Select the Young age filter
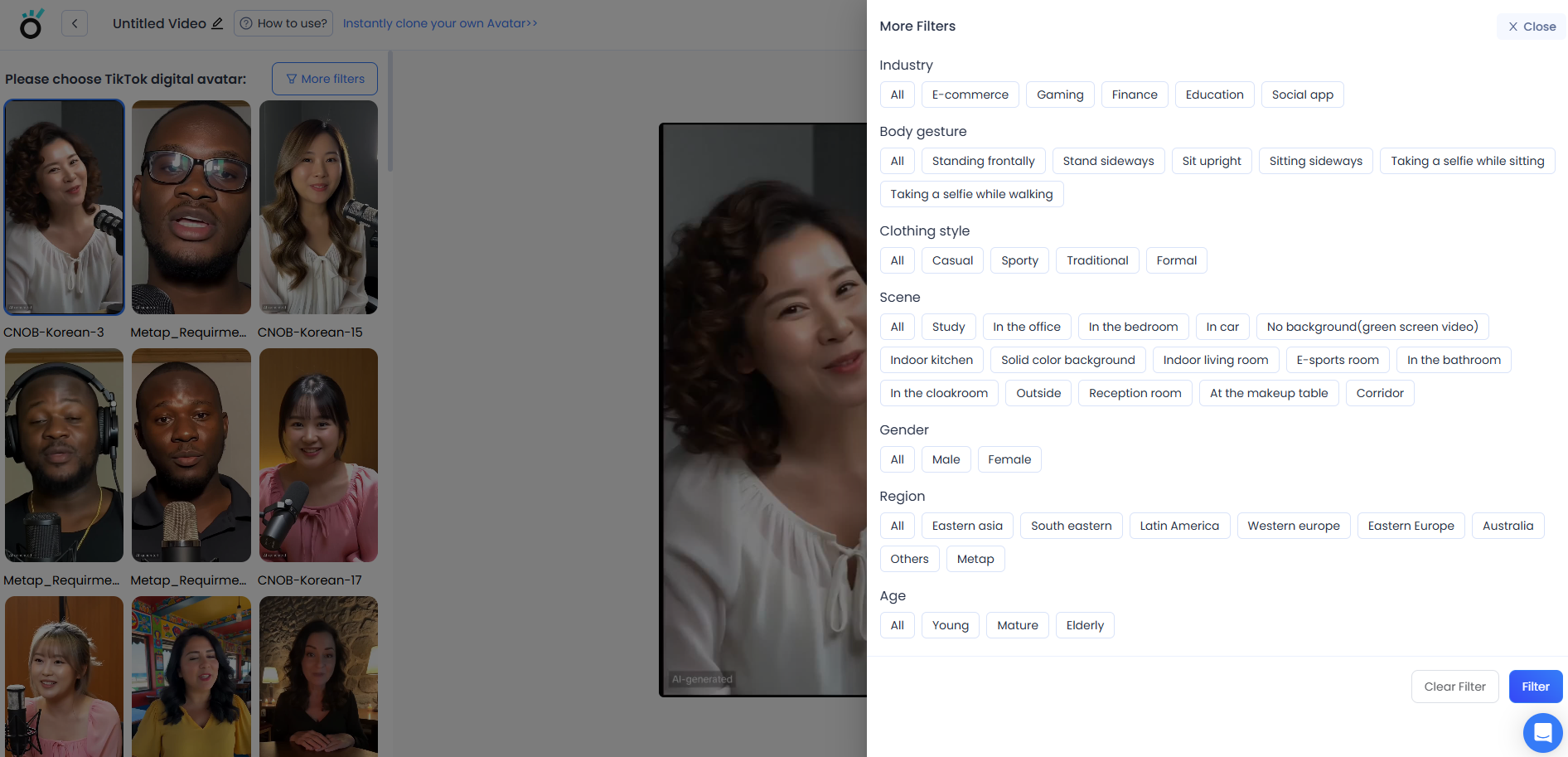Image resolution: width=1568 pixels, height=757 pixels. 950,625
